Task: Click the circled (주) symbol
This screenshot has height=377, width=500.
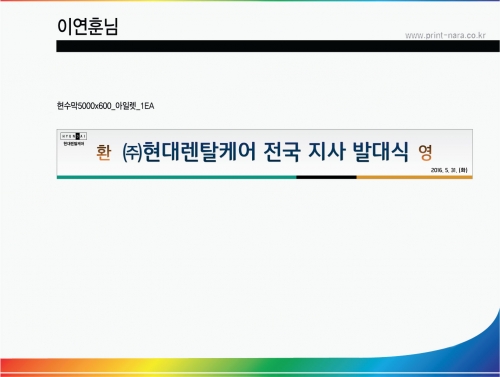Action: 132,153
